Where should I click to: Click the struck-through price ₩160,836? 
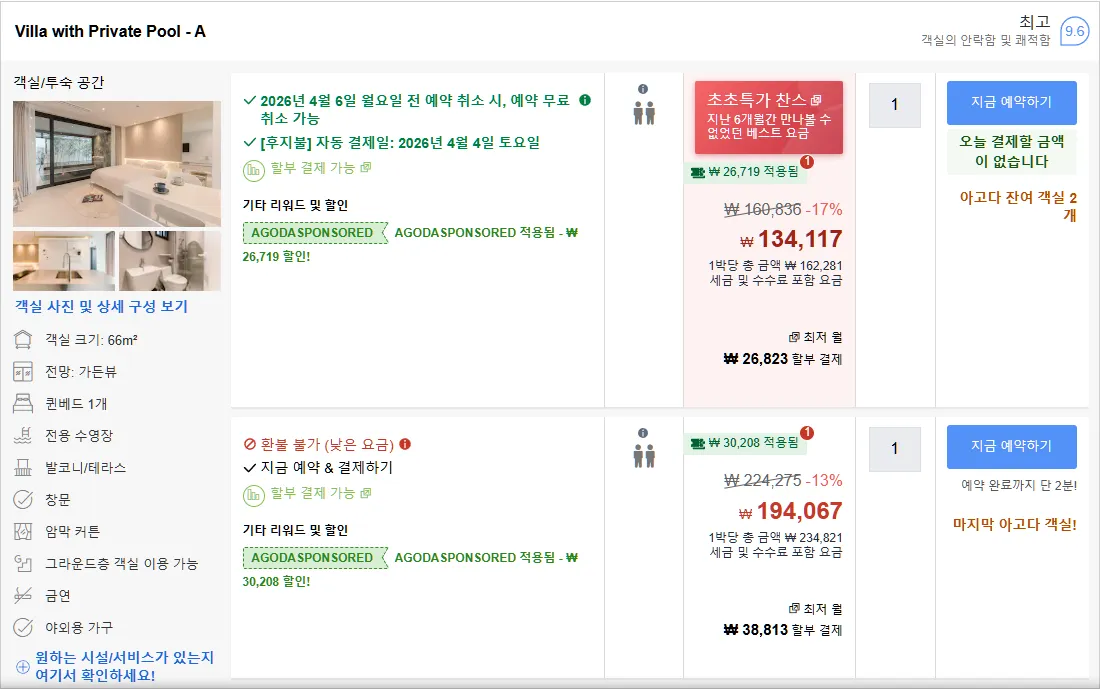763,210
